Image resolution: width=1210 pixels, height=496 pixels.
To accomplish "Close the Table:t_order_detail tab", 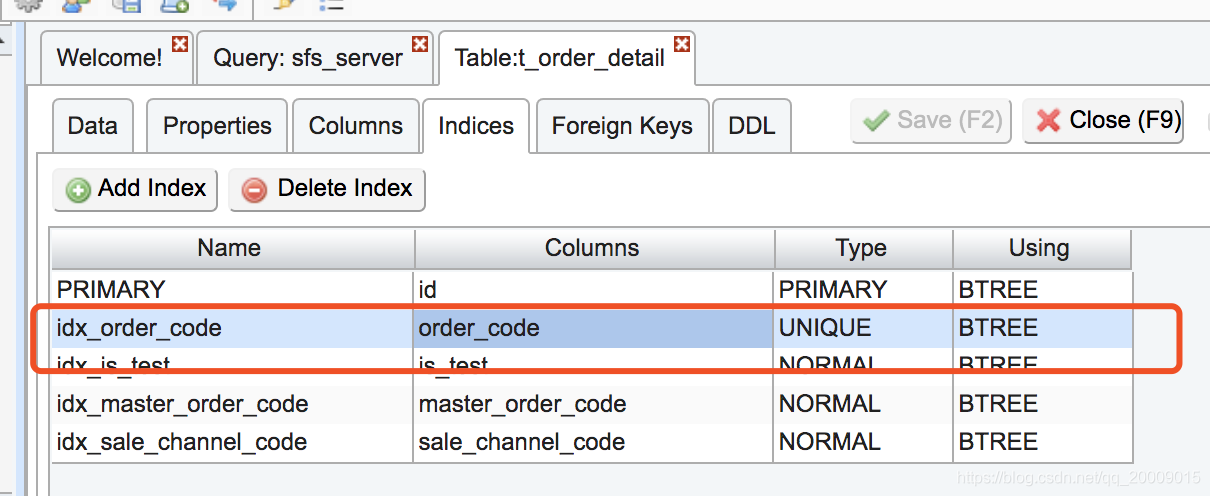I will [682, 45].
